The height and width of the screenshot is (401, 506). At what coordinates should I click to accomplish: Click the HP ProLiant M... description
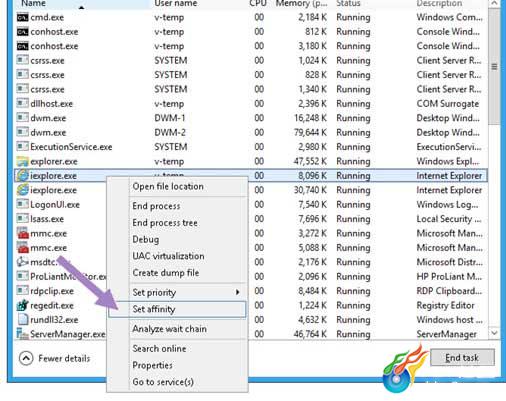(x=449, y=277)
